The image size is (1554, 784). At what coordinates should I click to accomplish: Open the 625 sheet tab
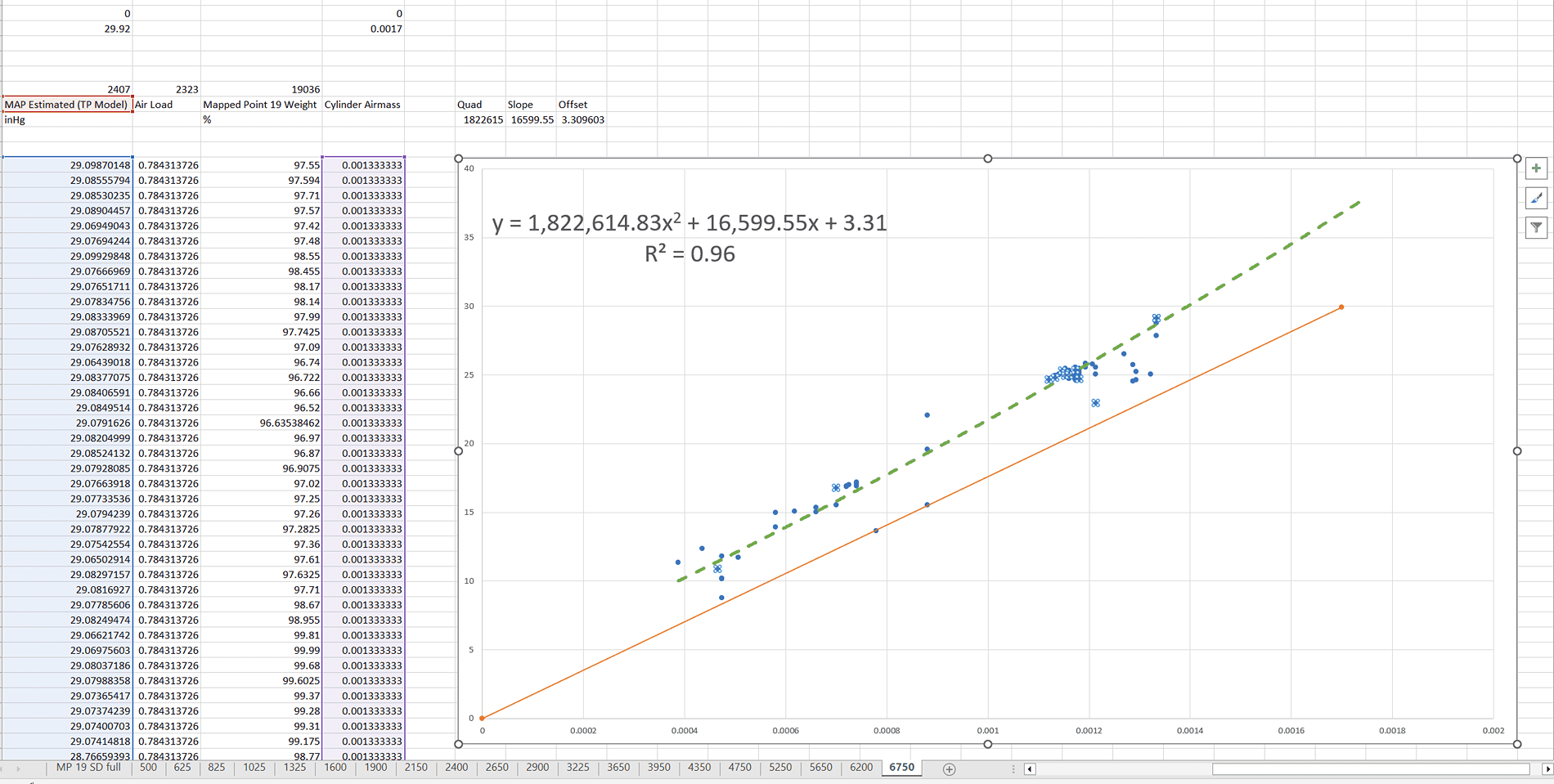click(x=182, y=768)
